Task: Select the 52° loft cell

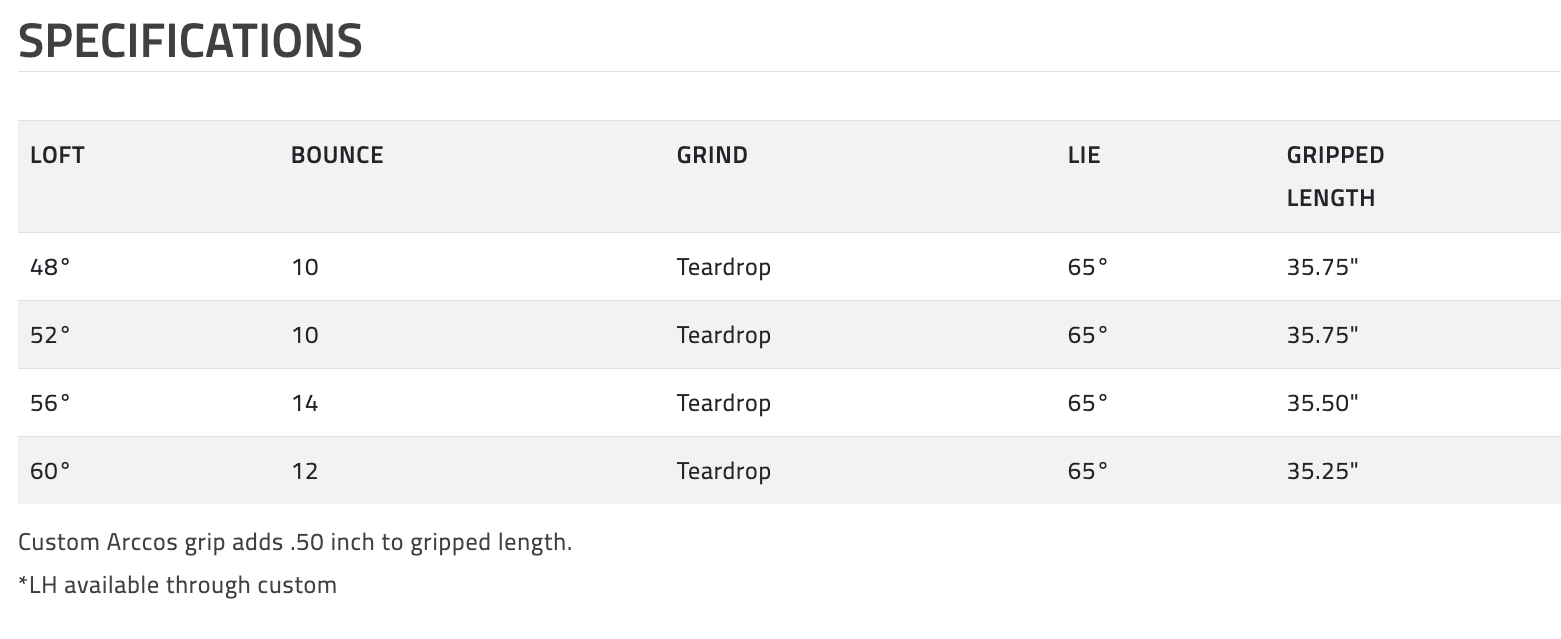Action: 50,335
